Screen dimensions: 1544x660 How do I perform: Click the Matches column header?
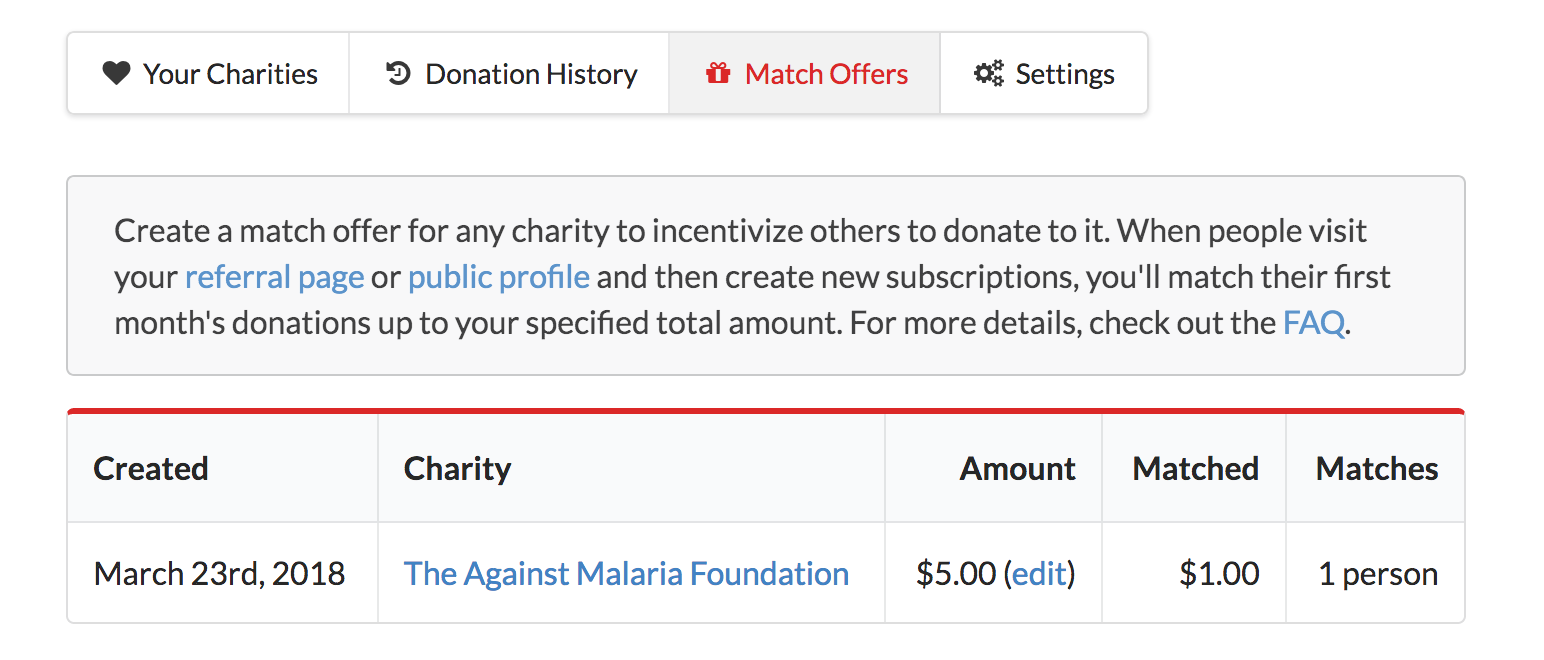(1376, 469)
